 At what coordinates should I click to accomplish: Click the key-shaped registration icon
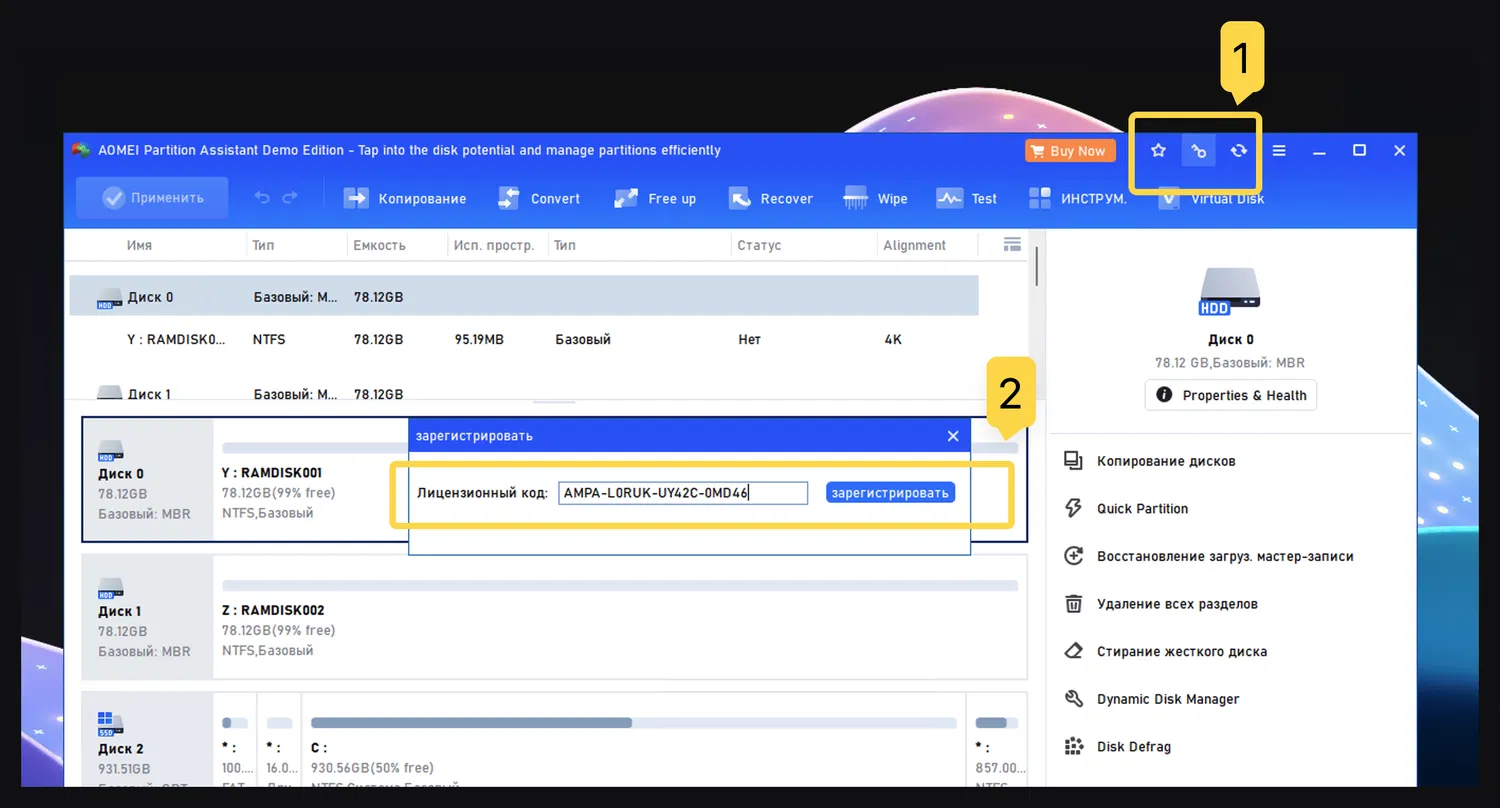tap(1198, 150)
